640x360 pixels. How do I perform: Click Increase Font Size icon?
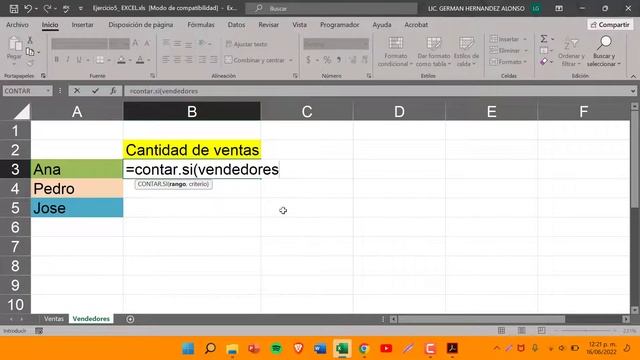136,43
